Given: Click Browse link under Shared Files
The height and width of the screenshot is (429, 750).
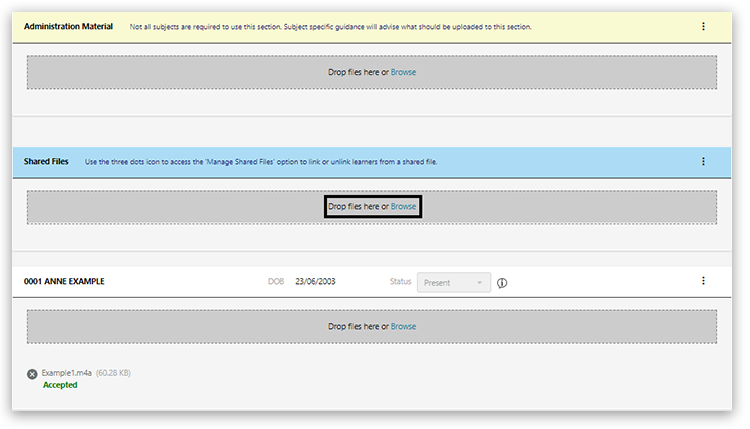Looking at the screenshot, I should tap(403, 207).
